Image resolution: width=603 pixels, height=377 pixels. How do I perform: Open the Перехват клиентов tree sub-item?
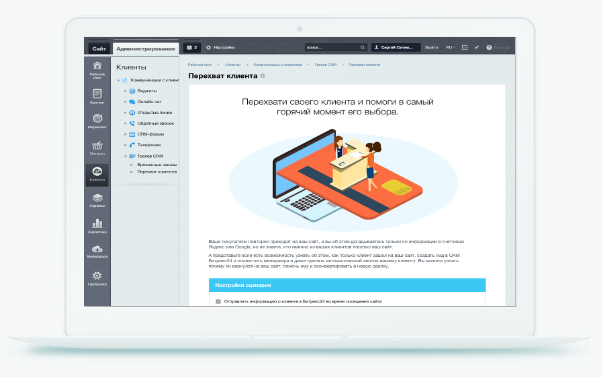tap(157, 172)
